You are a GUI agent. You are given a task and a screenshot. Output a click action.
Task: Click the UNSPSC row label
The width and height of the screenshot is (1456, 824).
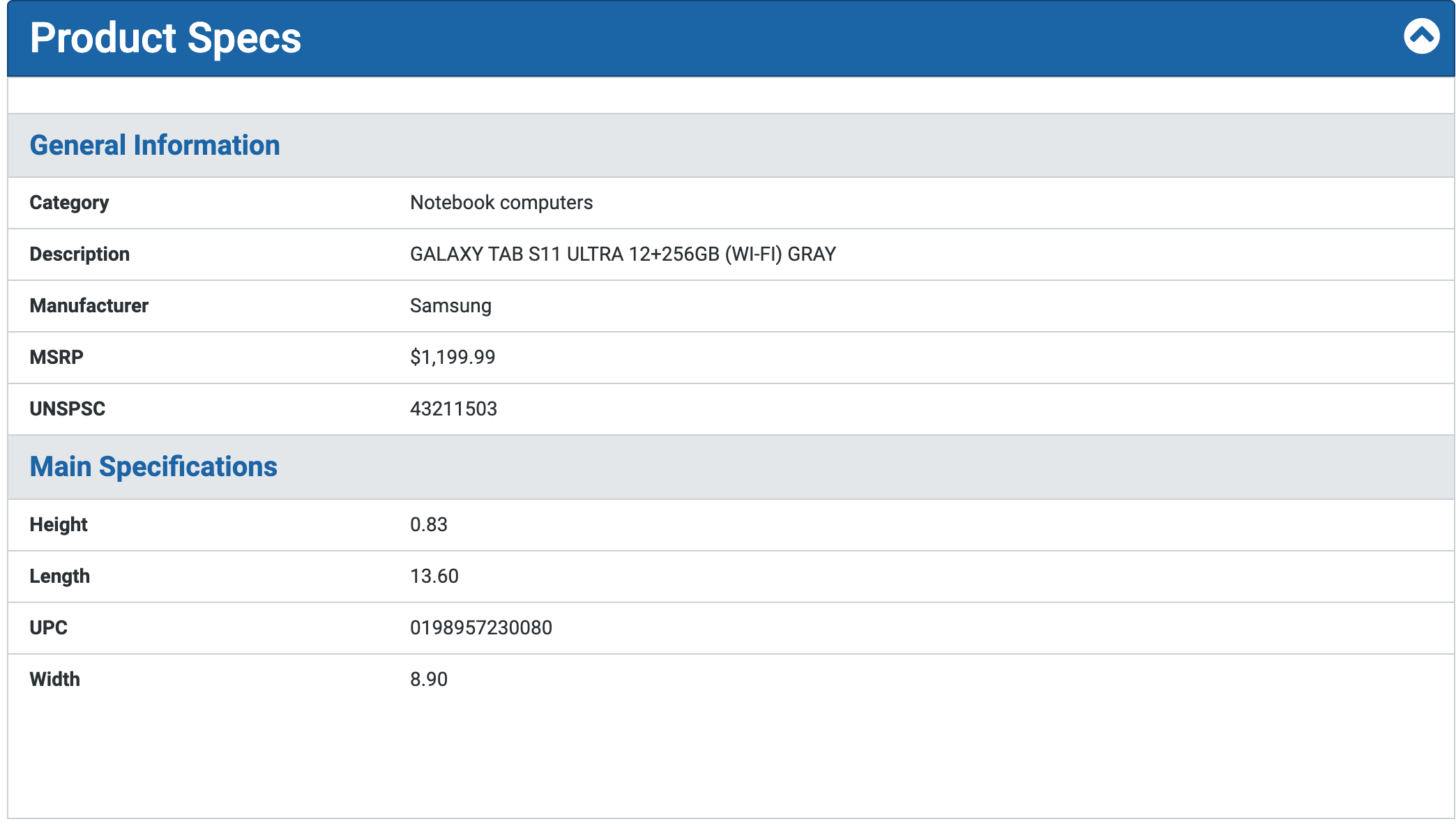click(67, 409)
